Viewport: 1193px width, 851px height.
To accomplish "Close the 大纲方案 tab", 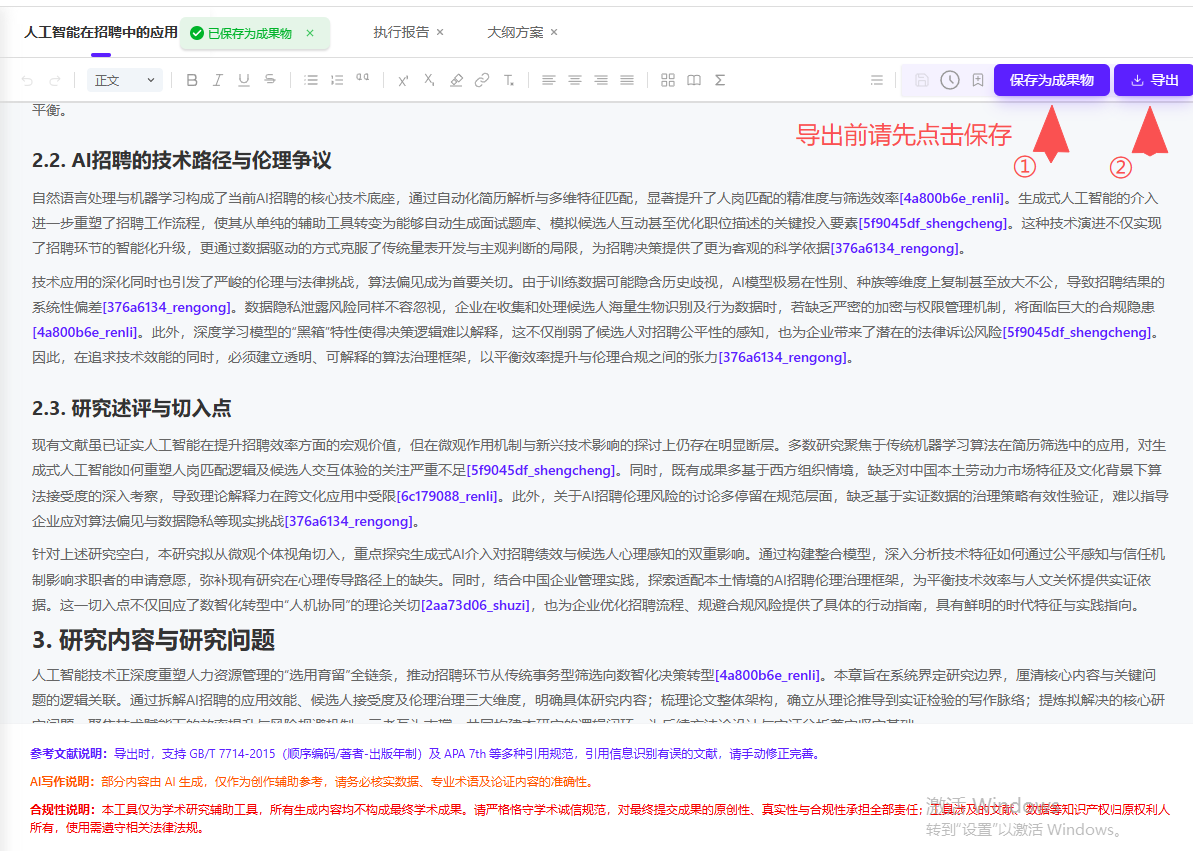I will pos(554,32).
